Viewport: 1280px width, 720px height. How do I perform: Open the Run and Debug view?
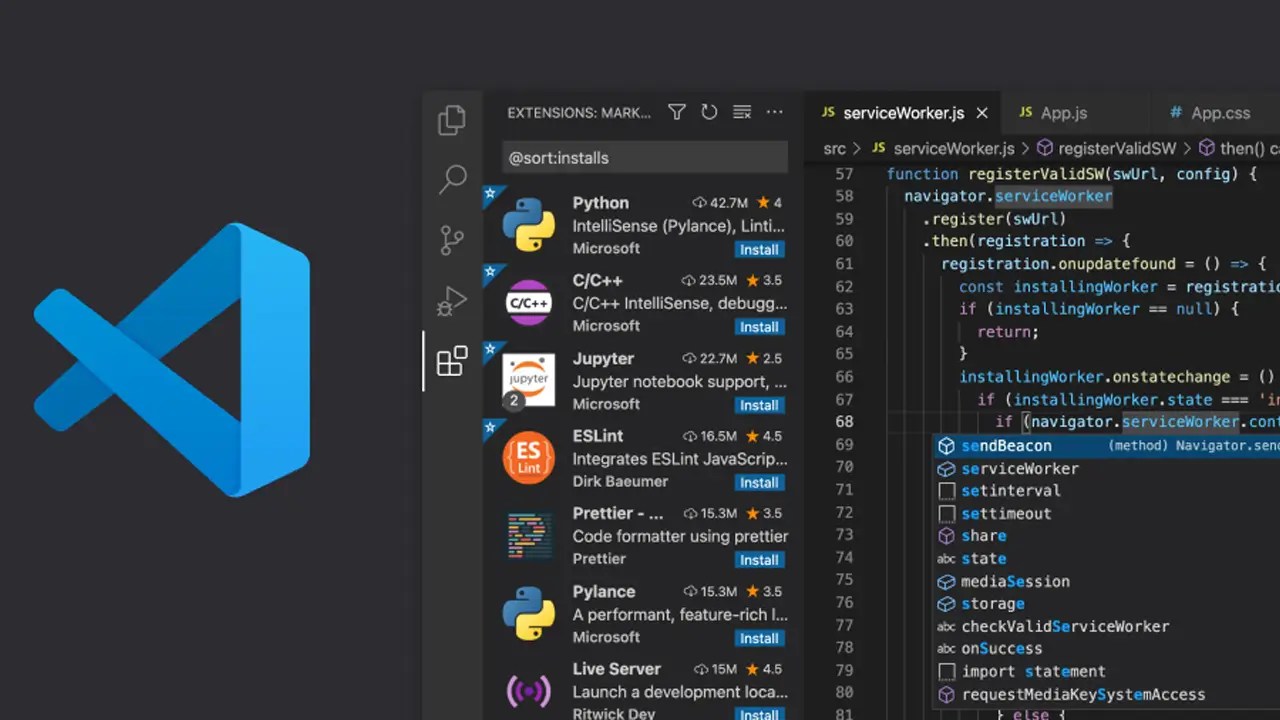pos(451,300)
